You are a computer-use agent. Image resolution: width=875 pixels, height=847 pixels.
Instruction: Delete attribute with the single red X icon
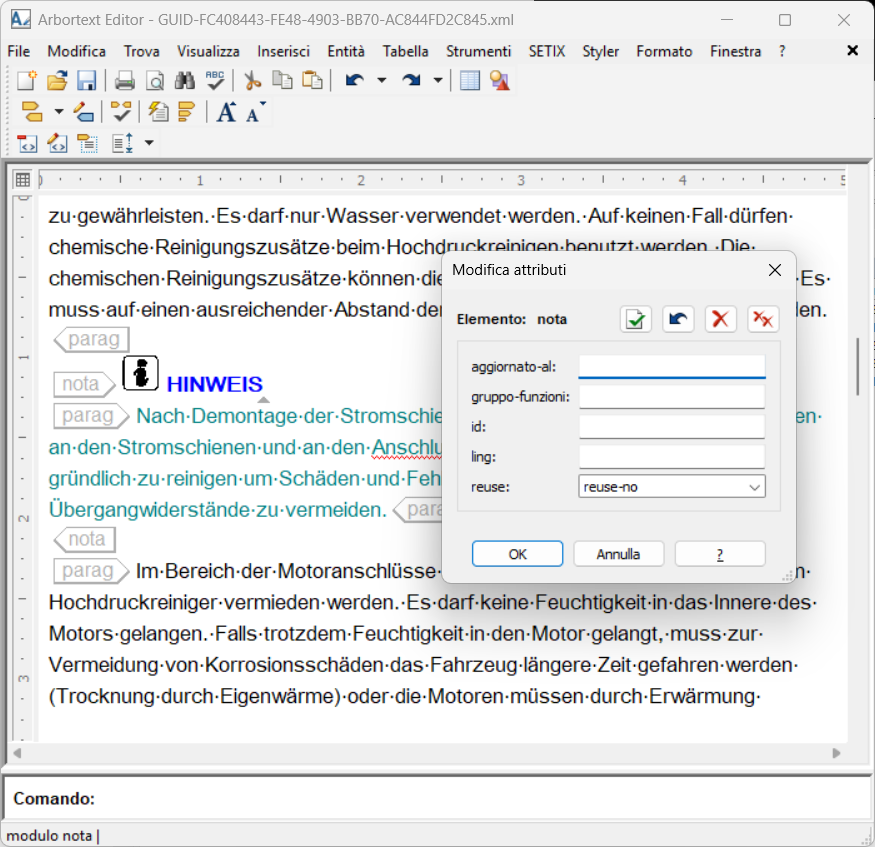tap(720, 319)
